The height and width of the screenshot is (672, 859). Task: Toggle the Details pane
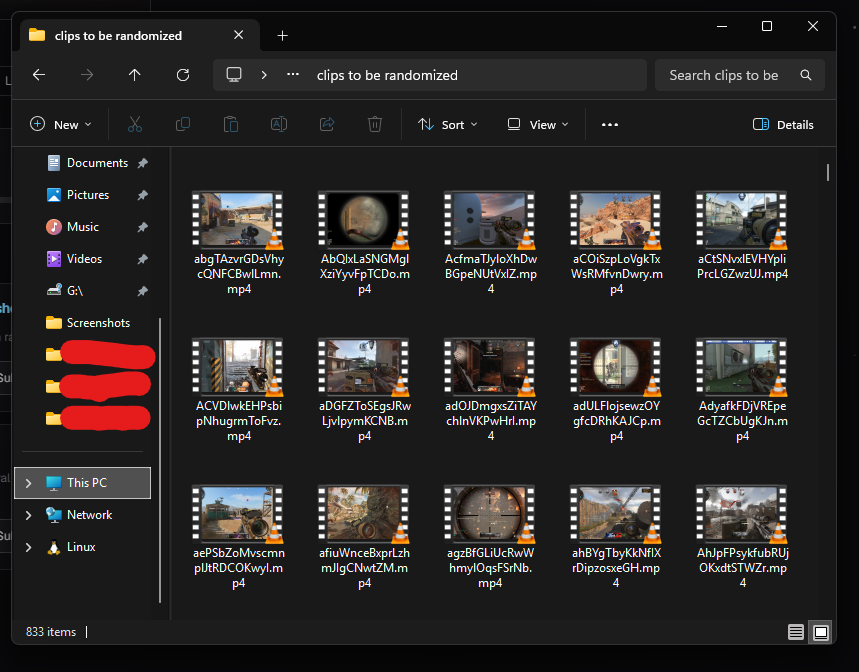click(x=783, y=124)
